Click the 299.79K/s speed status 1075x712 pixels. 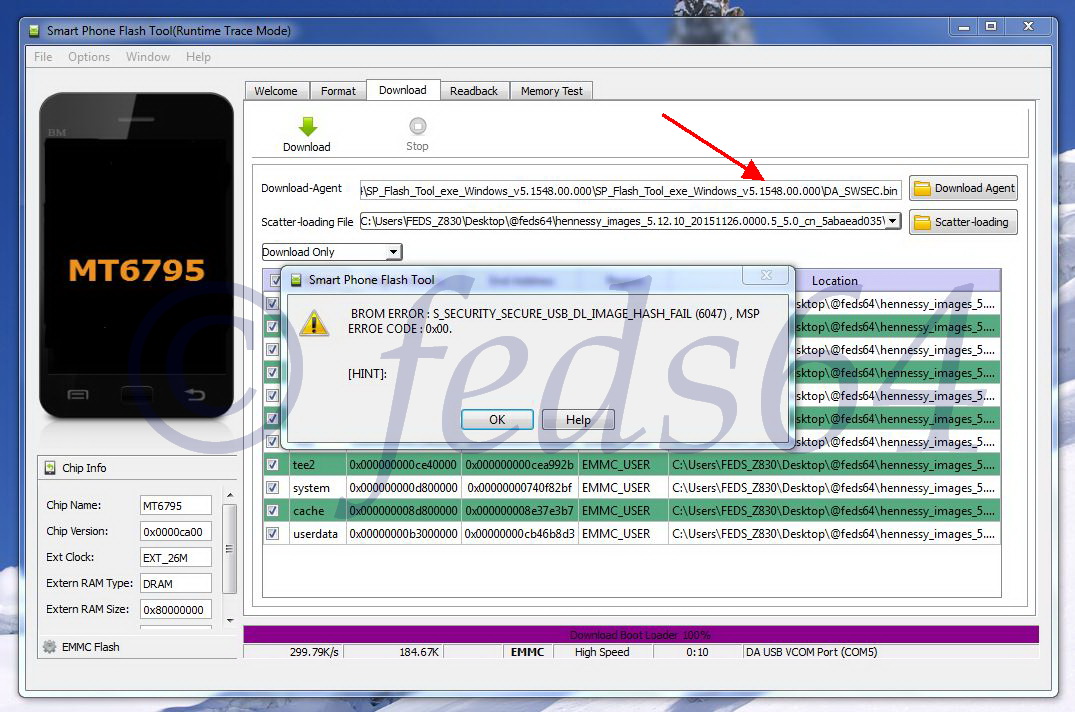point(314,652)
